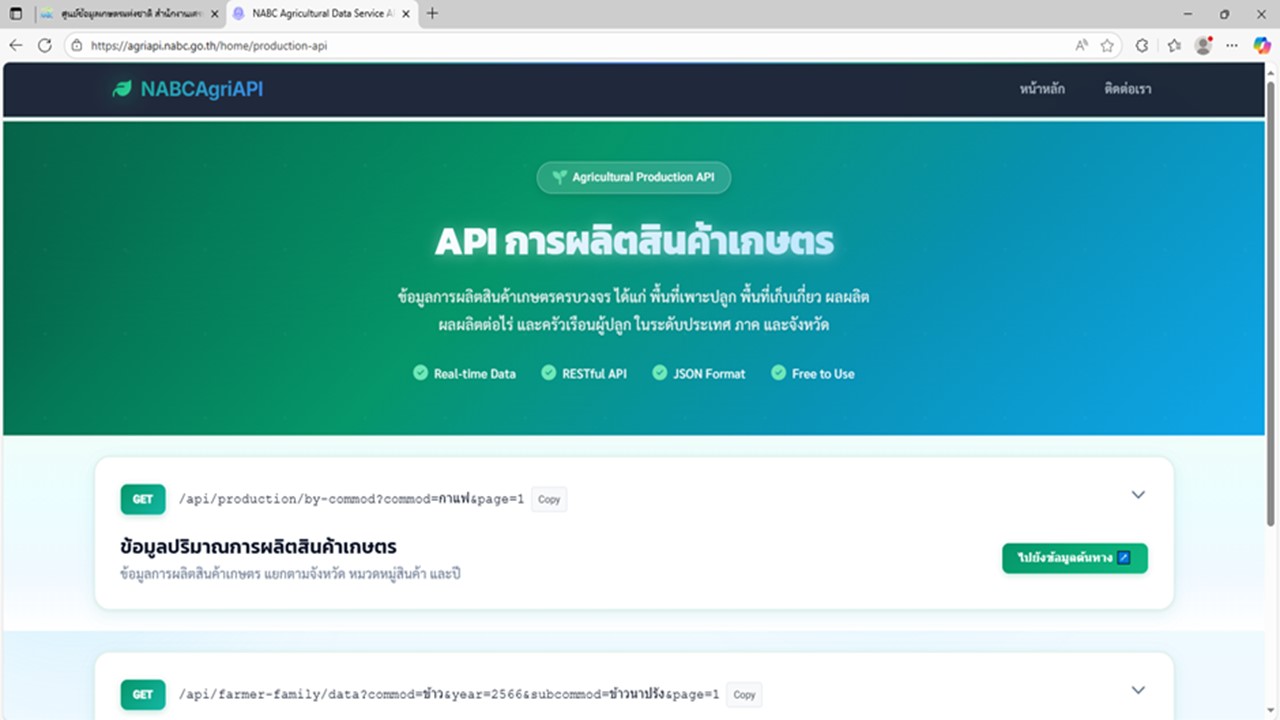The width and height of the screenshot is (1280, 720).
Task: Click the Tab actions icon top-left
Action: pyautogui.click(x=15, y=14)
